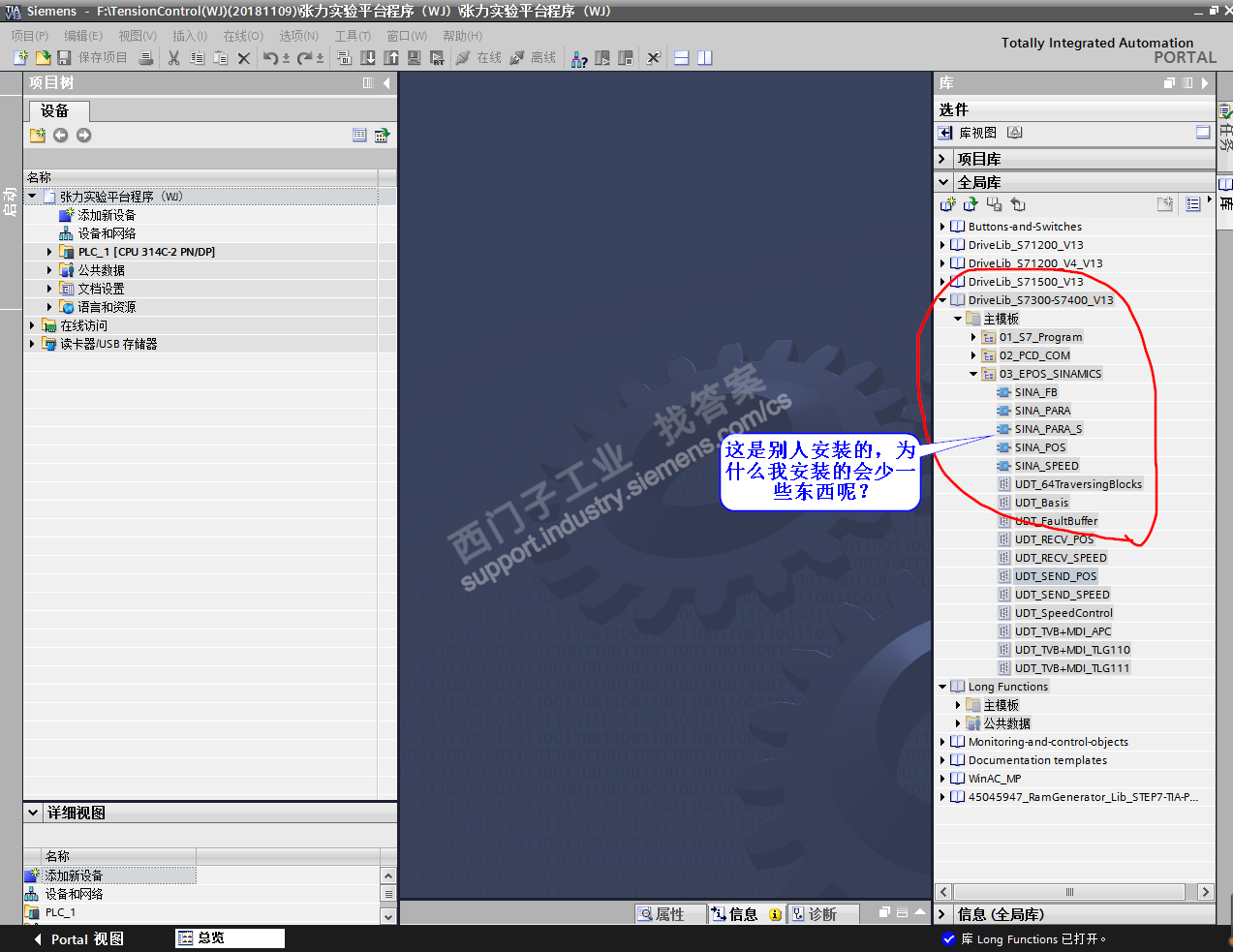This screenshot has width=1233, height=952.
Task: Open the 工具(T) menu
Action: 353,36
